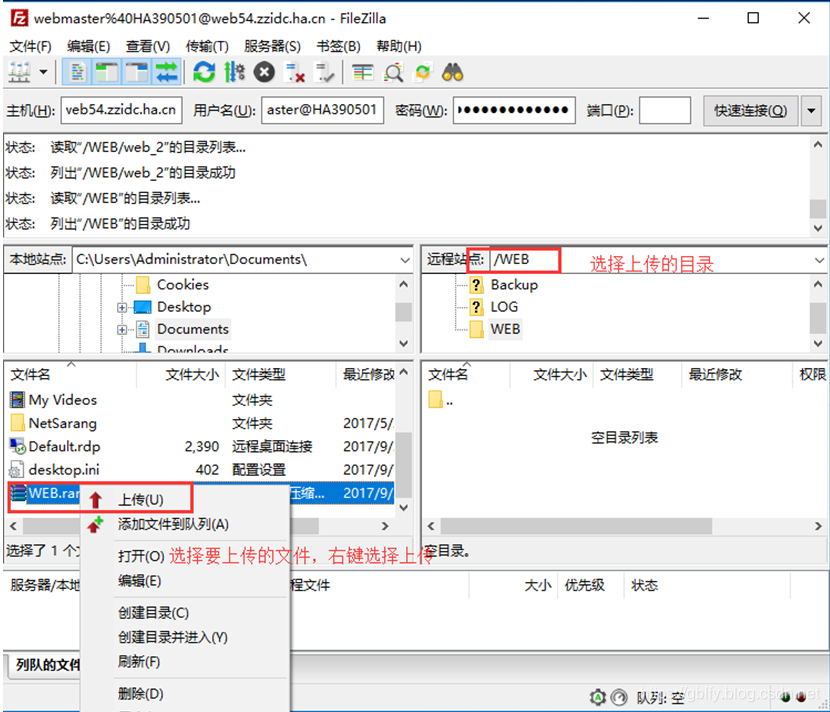Toggle the message log display
830x712 pixels.
pos(77,72)
